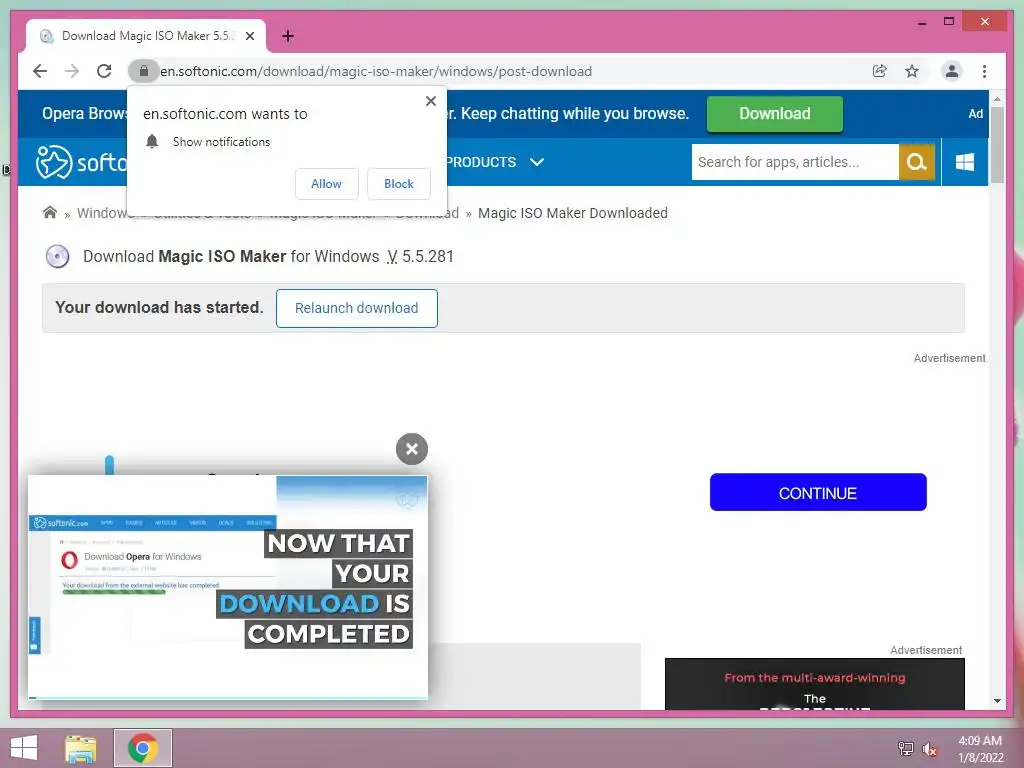
Task: Go to home via the breadcrumb house icon
Action: click(50, 212)
